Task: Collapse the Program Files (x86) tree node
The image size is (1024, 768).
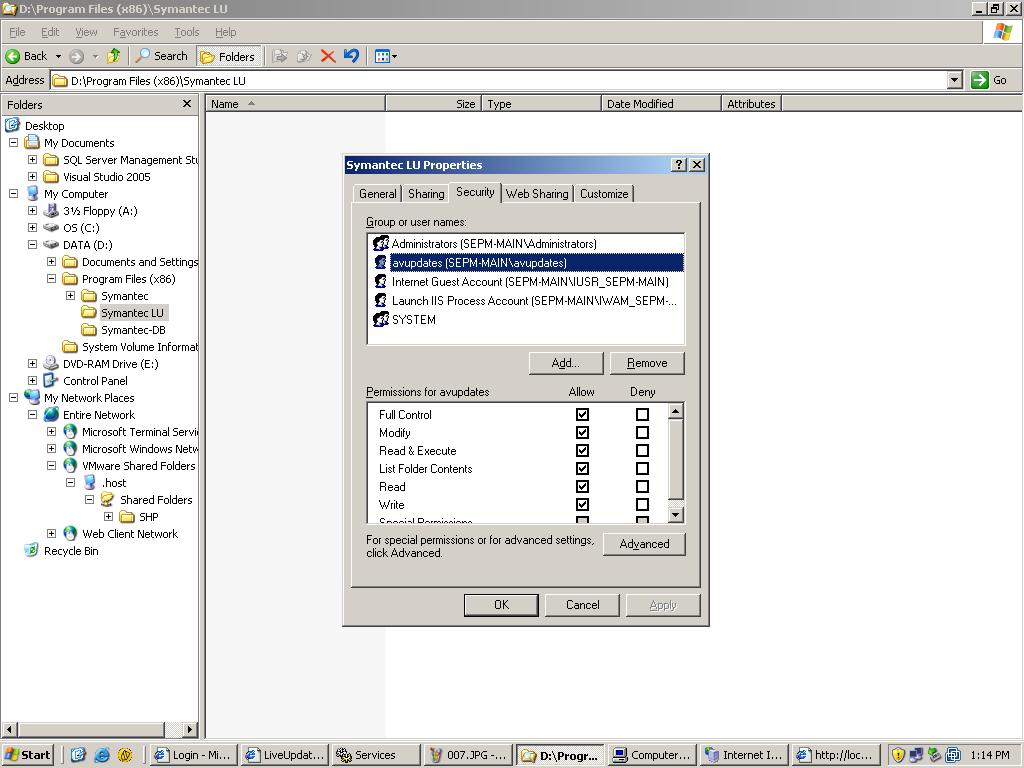Action: tap(51, 279)
